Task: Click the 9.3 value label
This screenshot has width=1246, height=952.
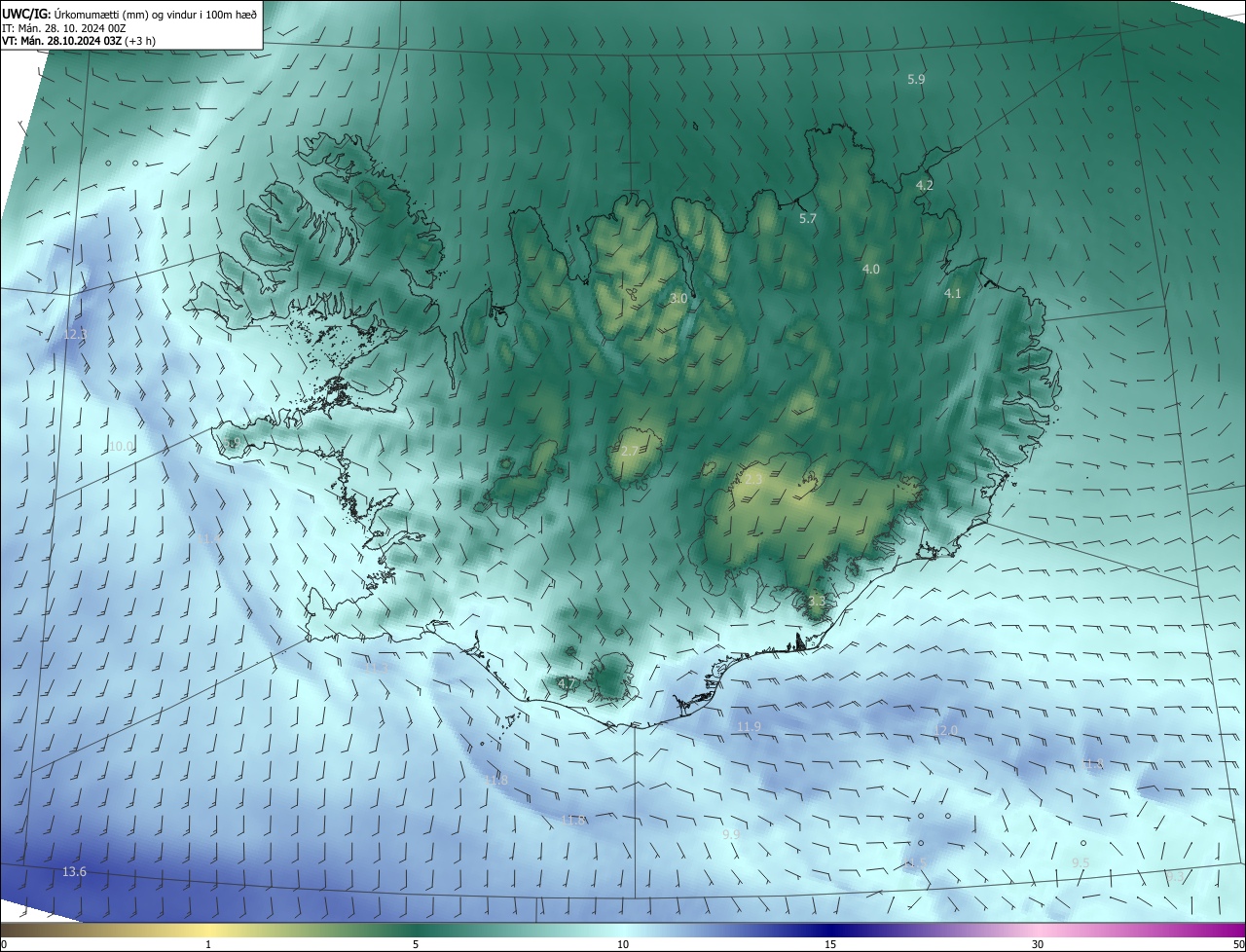Action: (x=1175, y=878)
